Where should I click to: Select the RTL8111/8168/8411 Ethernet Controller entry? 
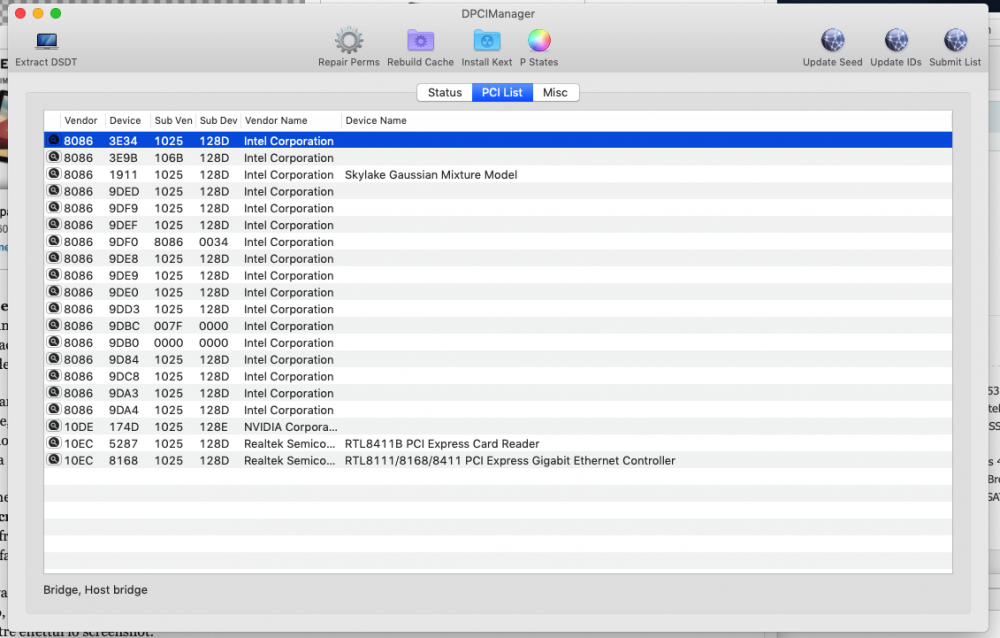[510, 461]
